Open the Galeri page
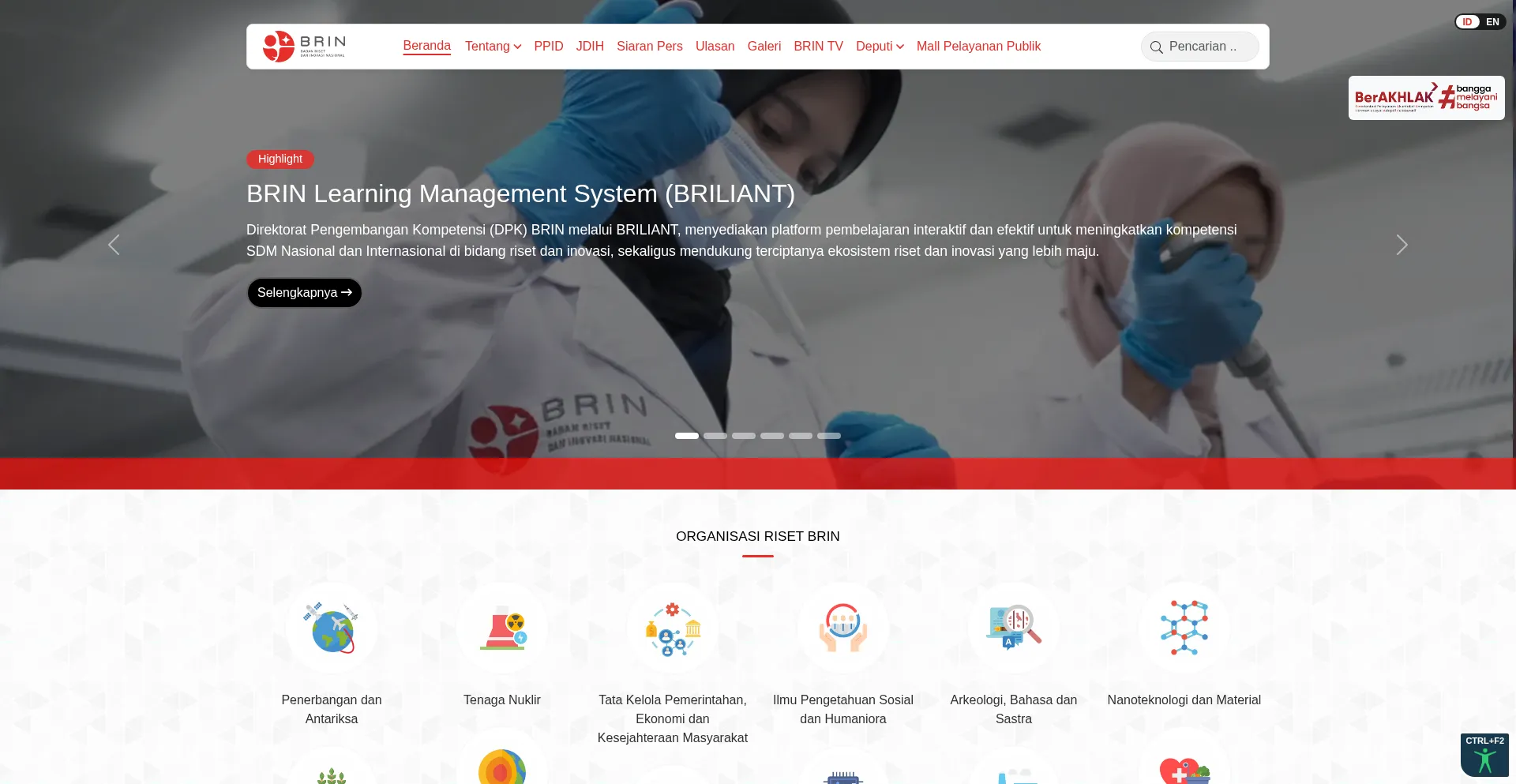The height and width of the screenshot is (784, 1516). 764,47
